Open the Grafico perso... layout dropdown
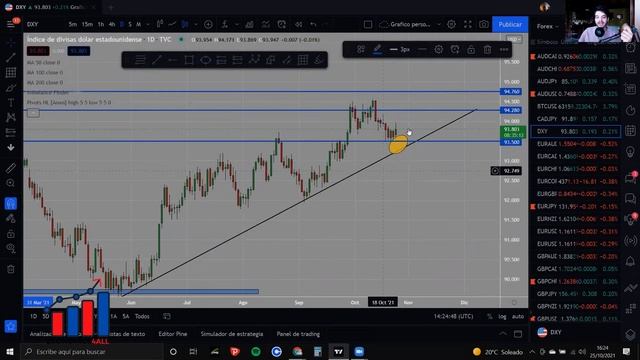The width and height of the screenshot is (640, 360). click(410, 24)
